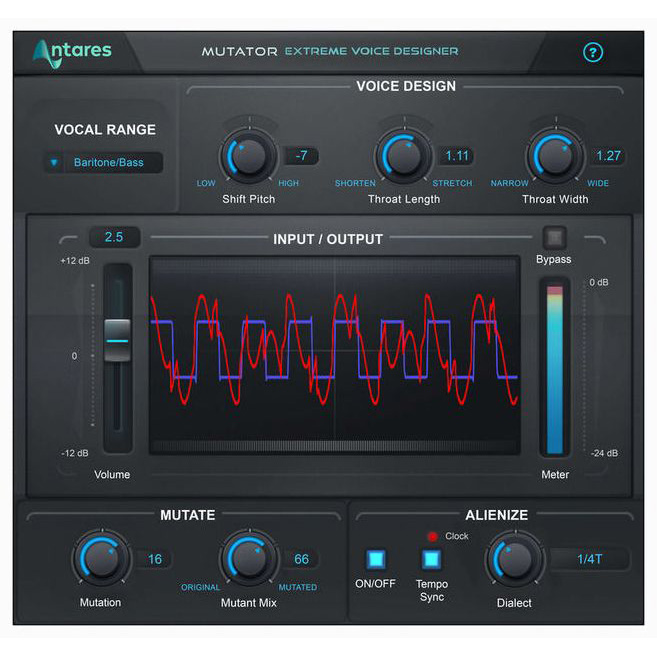Click the Mutation knob
The image size is (657, 657).
tap(101, 559)
